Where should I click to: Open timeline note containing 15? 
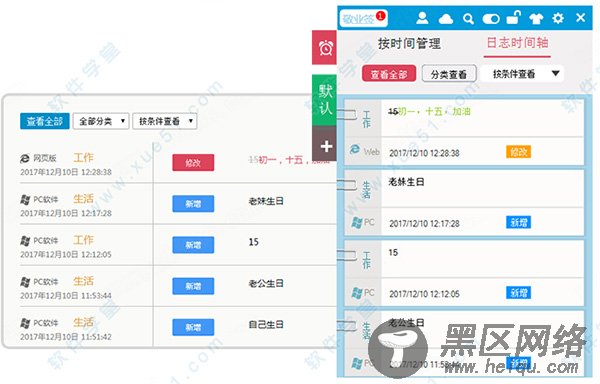[x=393, y=252]
